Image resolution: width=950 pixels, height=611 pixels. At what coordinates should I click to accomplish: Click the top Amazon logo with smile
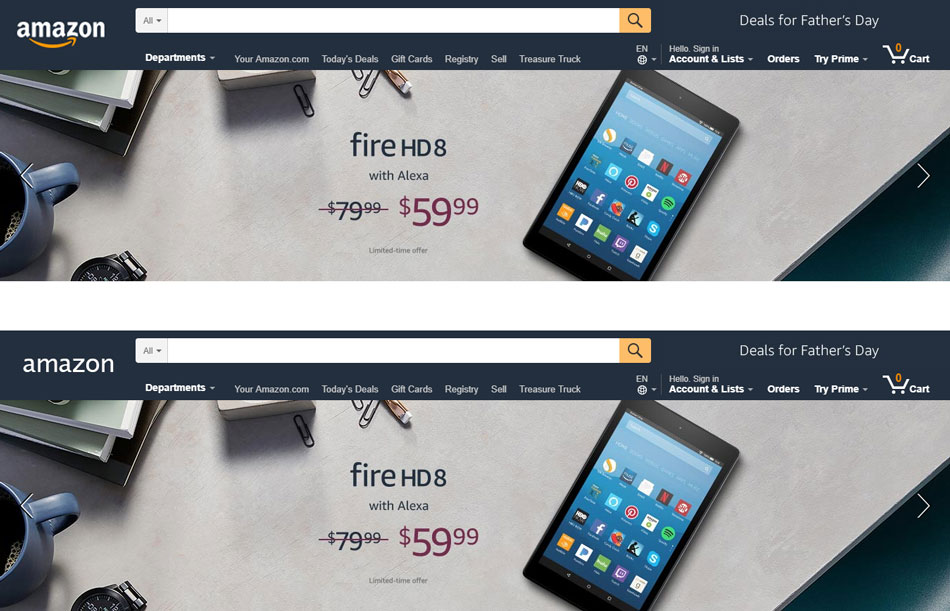point(61,33)
